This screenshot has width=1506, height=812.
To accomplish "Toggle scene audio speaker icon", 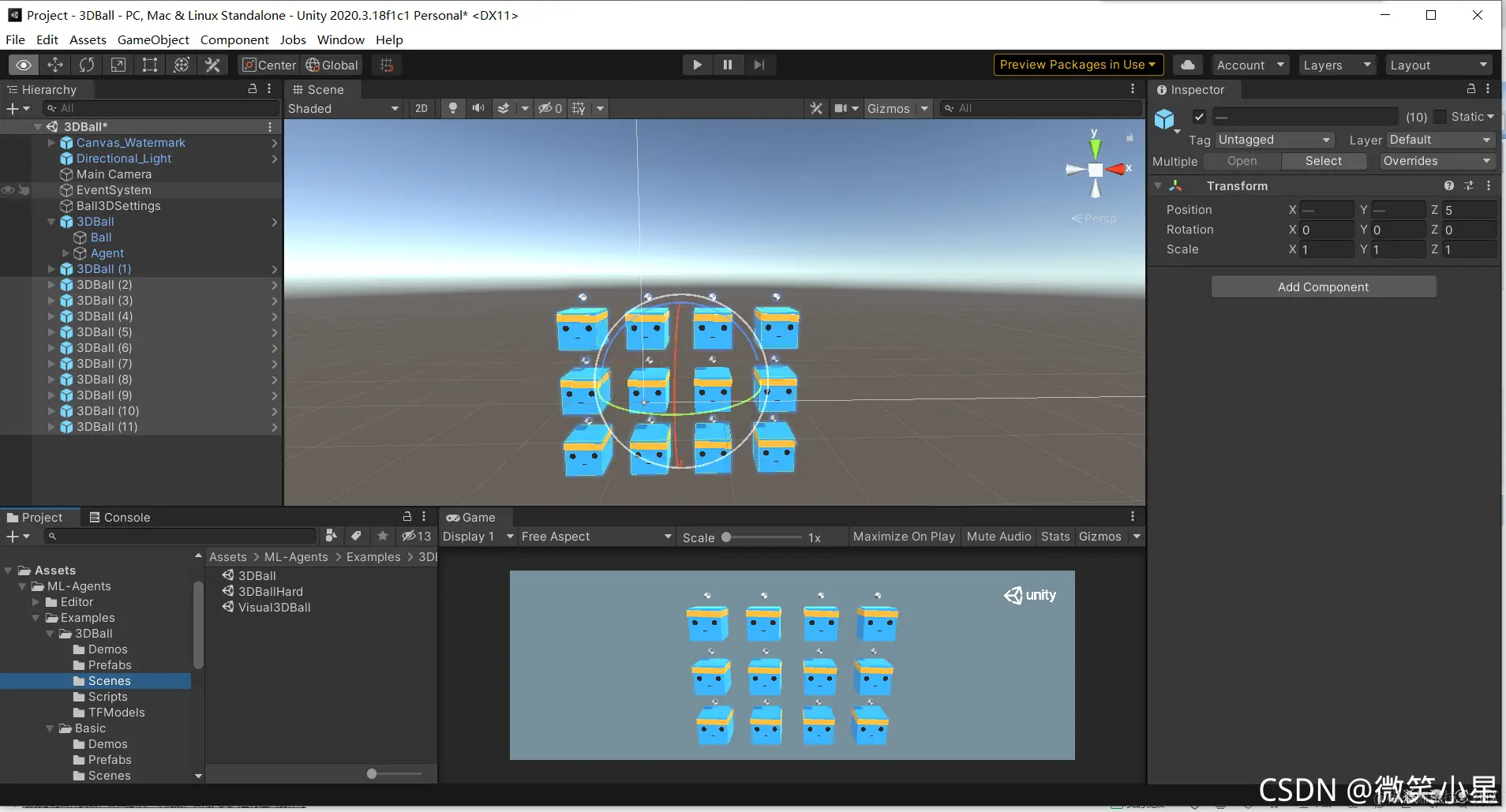I will pyautogui.click(x=478, y=108).
